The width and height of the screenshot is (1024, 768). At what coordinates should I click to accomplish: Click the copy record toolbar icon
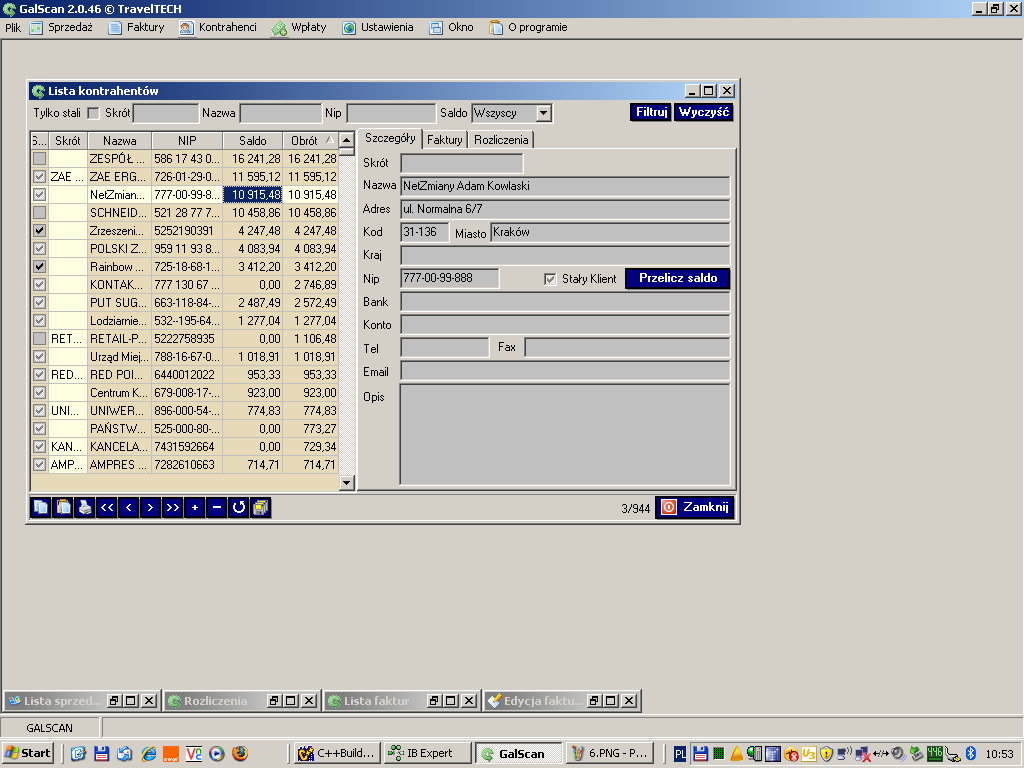(x=41, y=507)
